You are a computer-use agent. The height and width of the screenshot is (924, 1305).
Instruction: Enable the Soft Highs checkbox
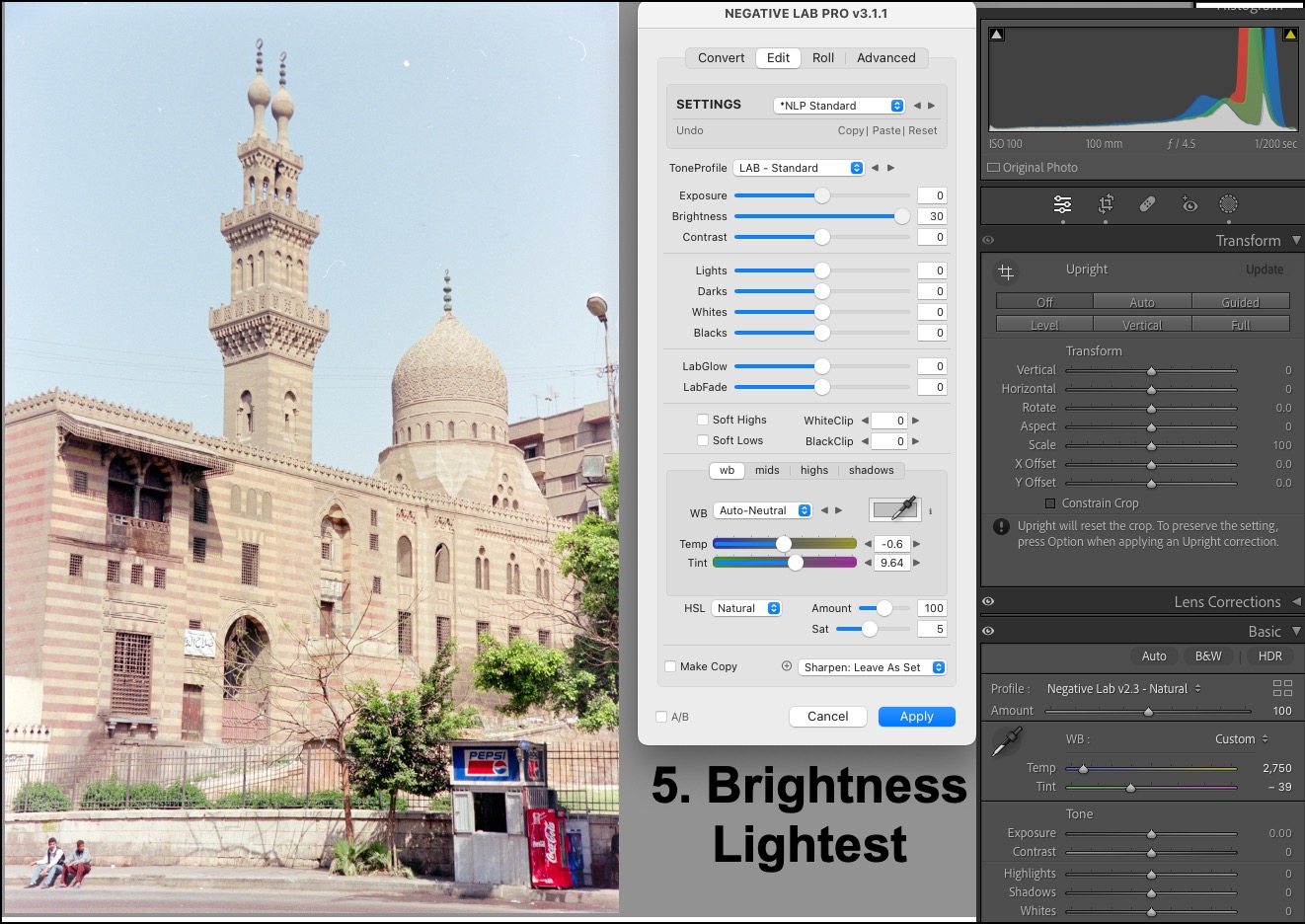pyautogui.click(x=703, y=420)
